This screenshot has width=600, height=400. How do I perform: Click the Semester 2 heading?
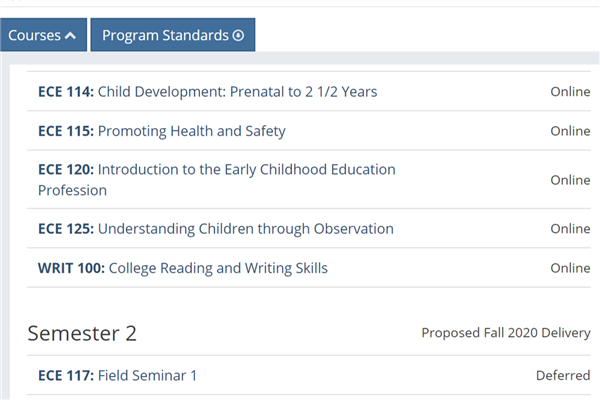pyautogui.click(x=82, y=333)
